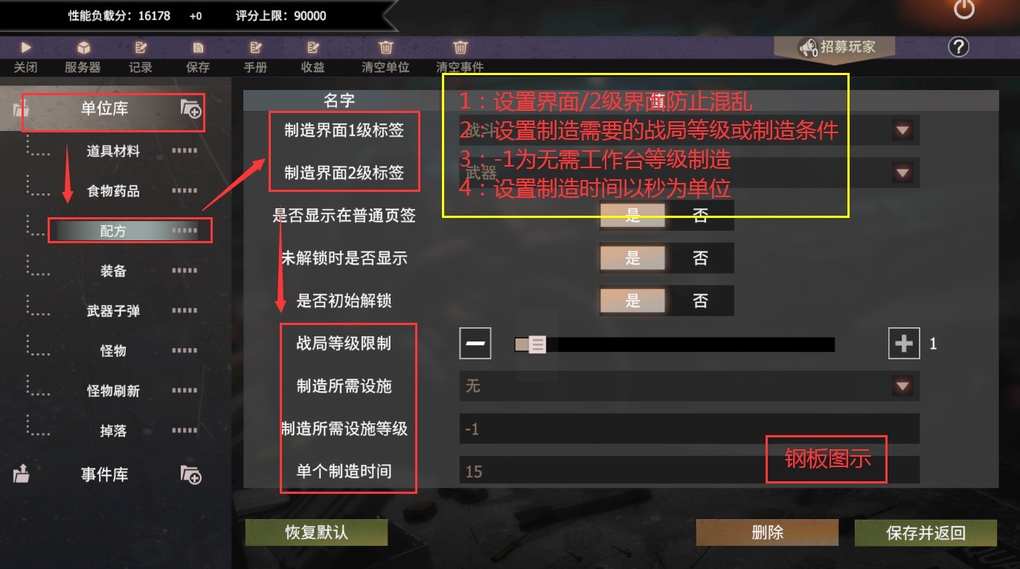Click the 恢复默认 button
The image size is (1020, 569).
(316, 532)
